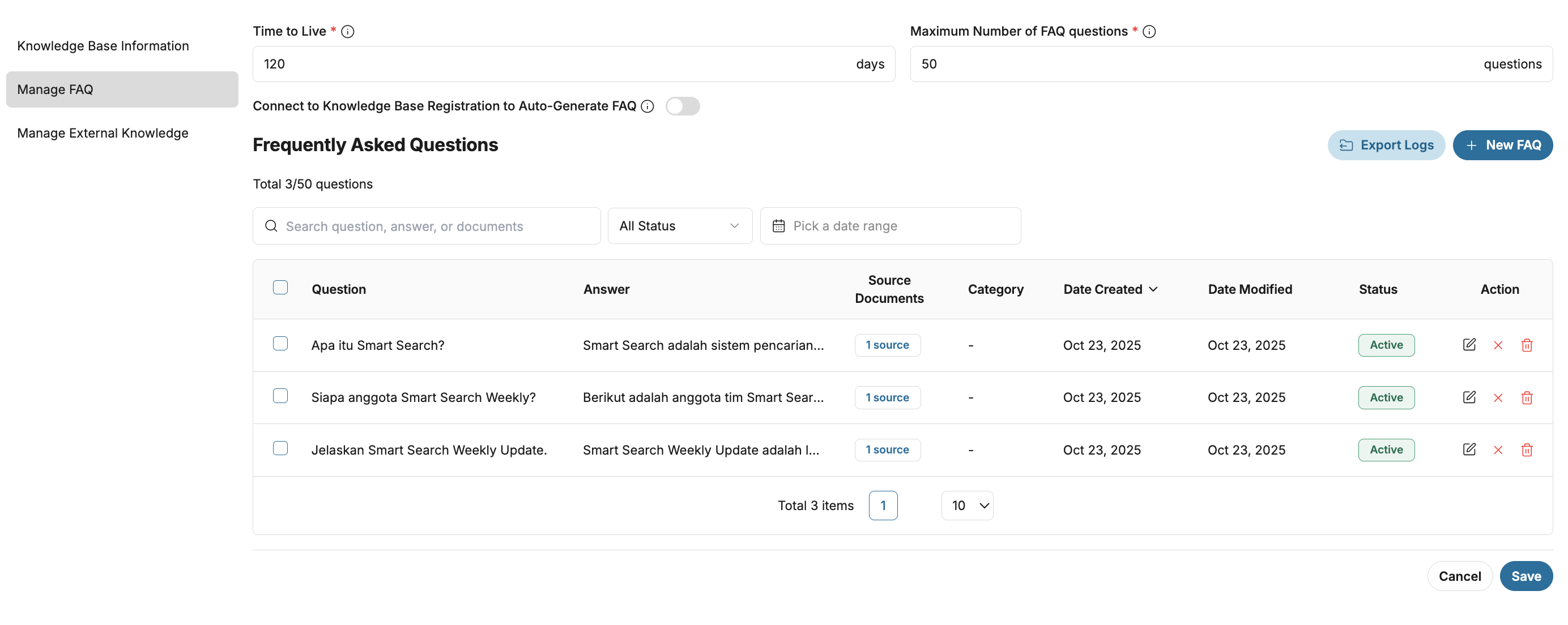Edit 'Jelaskan Smart Search Weekly Update.' row

[x=1469, y=450]
